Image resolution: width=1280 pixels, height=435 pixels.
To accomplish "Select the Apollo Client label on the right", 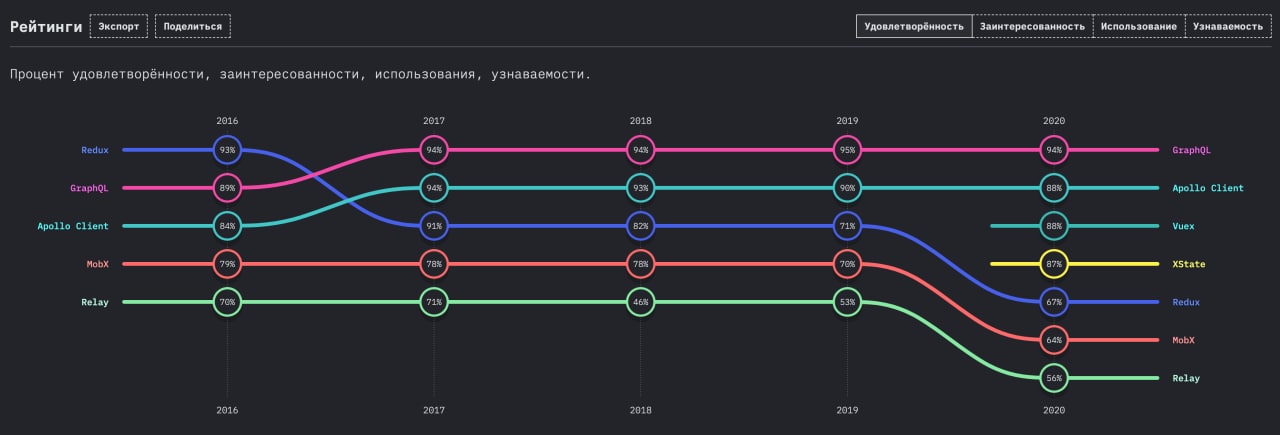I will [1208, 188].
